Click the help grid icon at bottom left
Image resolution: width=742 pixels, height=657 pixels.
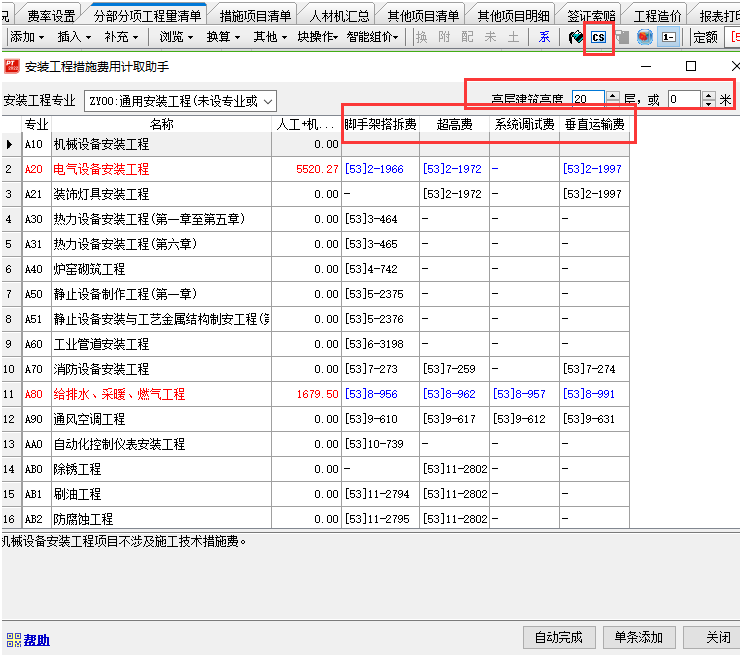click(x=14, y=640)
